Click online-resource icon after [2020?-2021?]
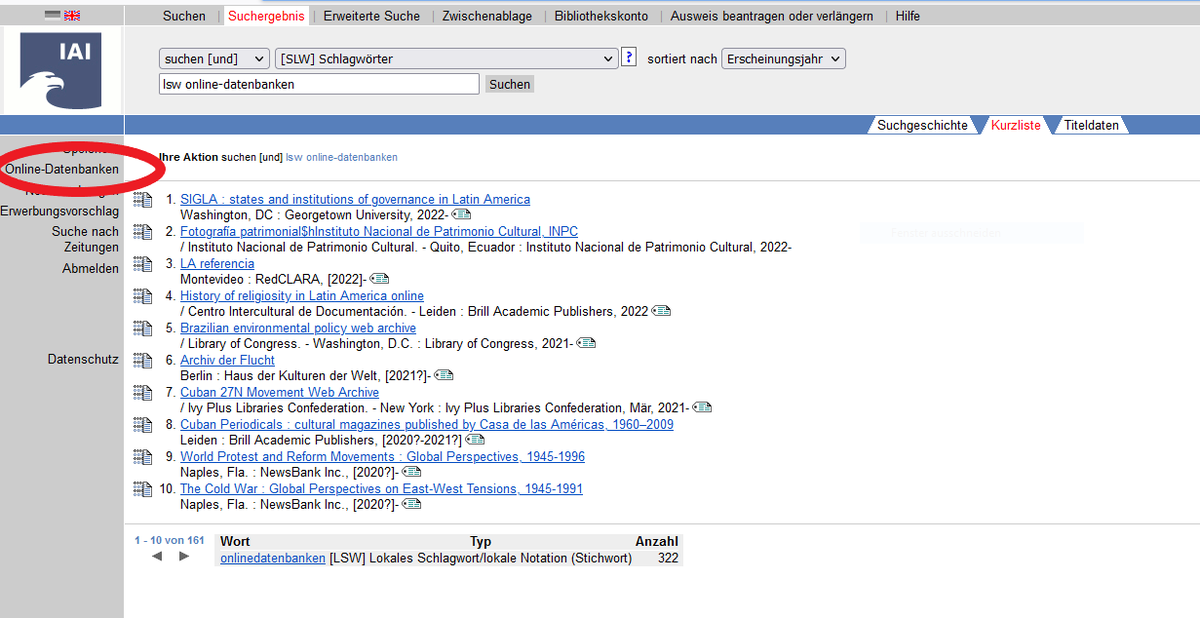 coord(475,439)
